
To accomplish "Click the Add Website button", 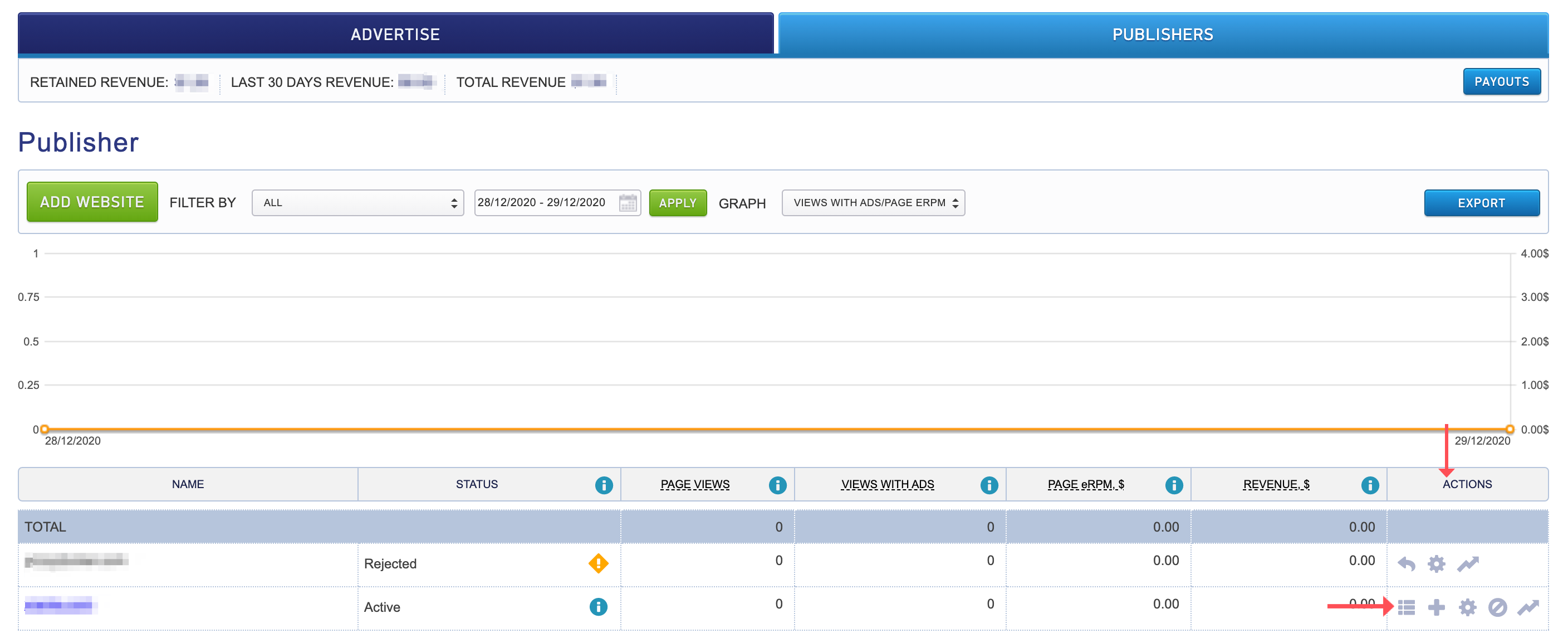I will (92, 202).
